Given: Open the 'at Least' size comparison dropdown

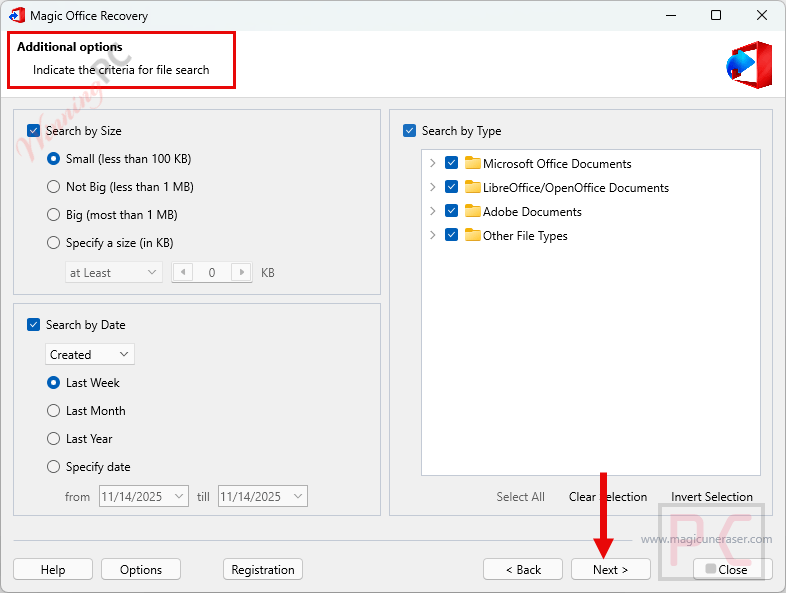Looking at the screenshot, I should coord(114,272).
